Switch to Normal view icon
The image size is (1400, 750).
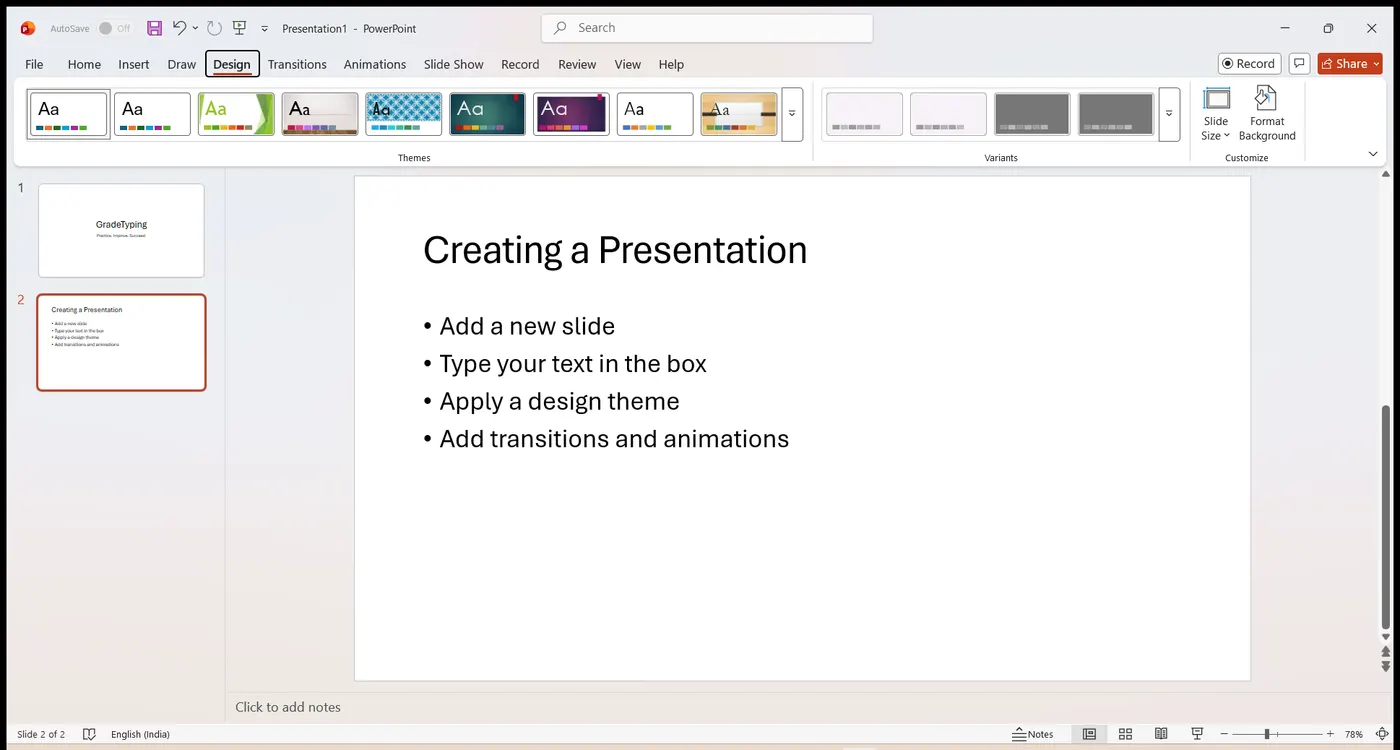point(1089,734)
